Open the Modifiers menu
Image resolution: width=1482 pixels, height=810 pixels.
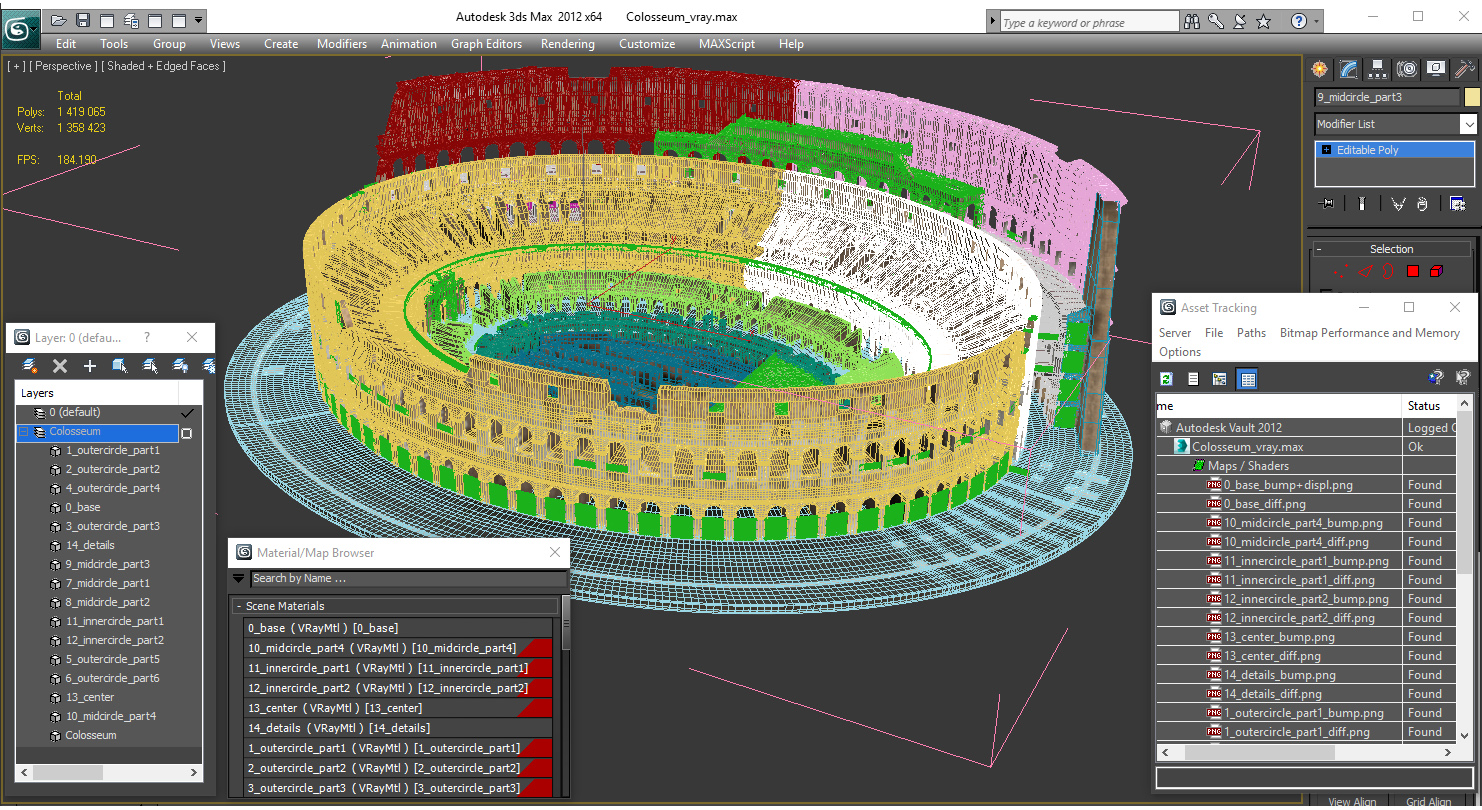[x=342, y=44]
